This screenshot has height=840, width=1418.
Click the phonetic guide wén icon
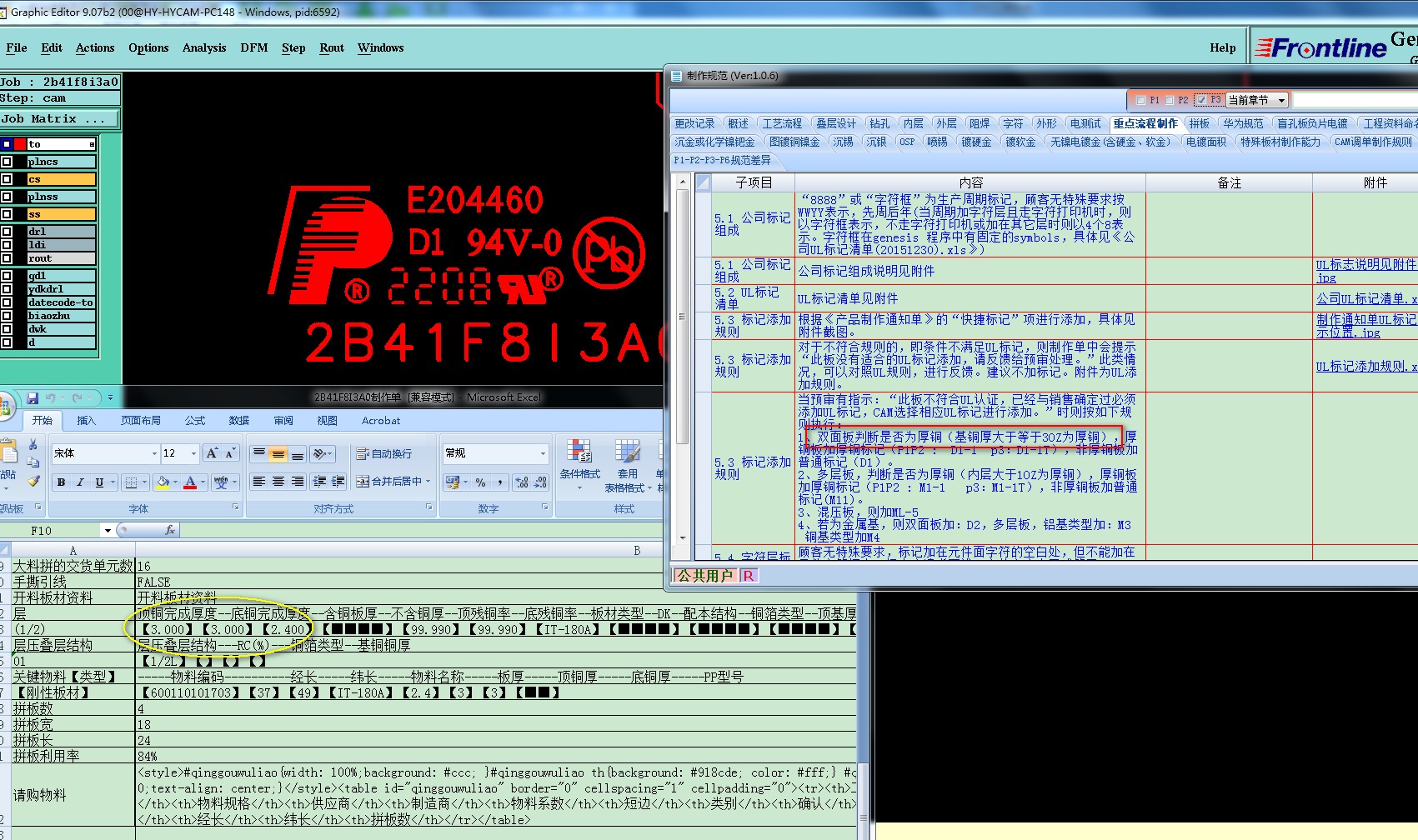[x=220, y=482]
